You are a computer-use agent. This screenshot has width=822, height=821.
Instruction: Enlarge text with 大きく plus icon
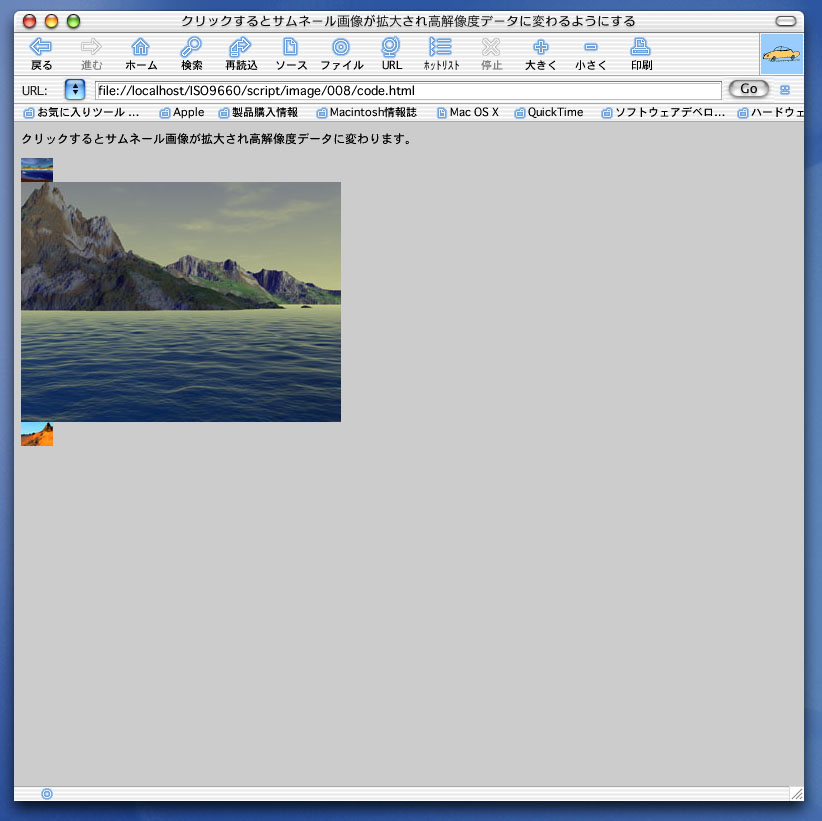[x=540, y=47]
